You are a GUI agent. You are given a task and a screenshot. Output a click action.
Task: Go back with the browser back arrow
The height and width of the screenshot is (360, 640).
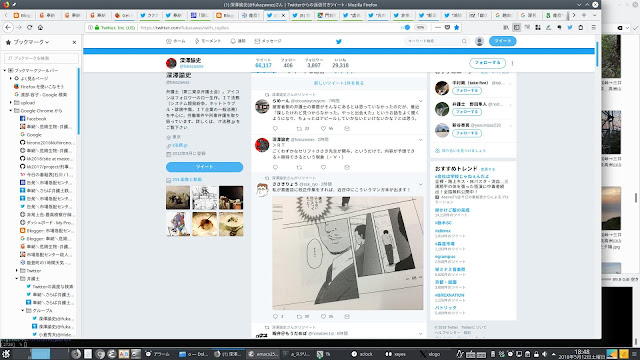pos(8,27)
